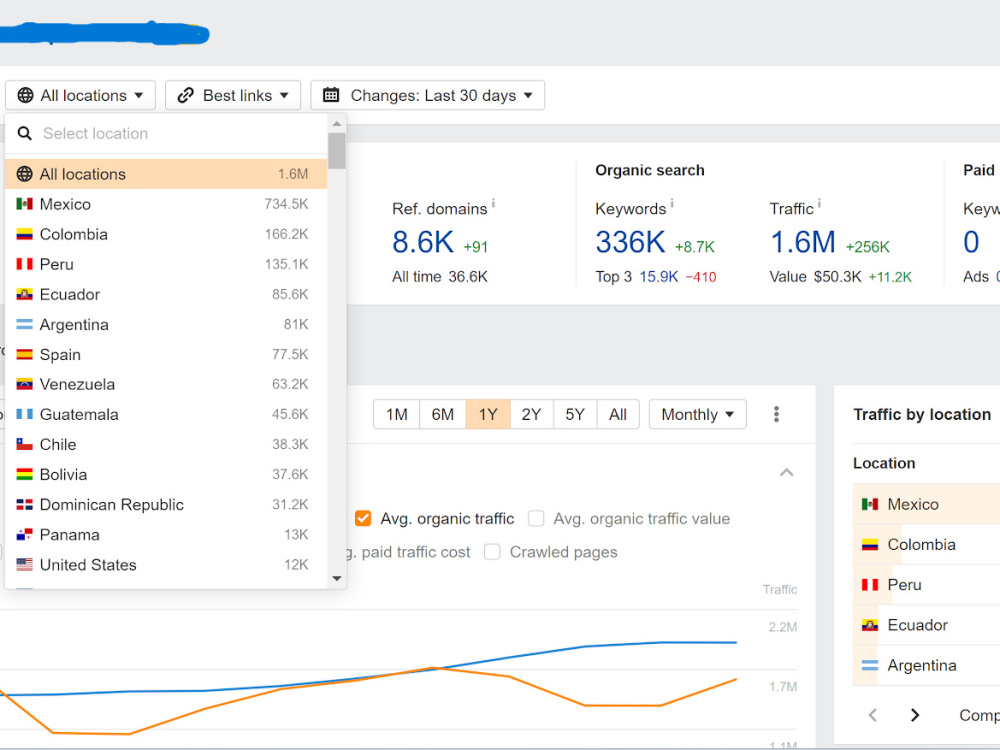Viewport: 1000px width, 750px height.
Task: Go to next page in Traffic by location
Action: pyautogui.click(x=915, y=715)
